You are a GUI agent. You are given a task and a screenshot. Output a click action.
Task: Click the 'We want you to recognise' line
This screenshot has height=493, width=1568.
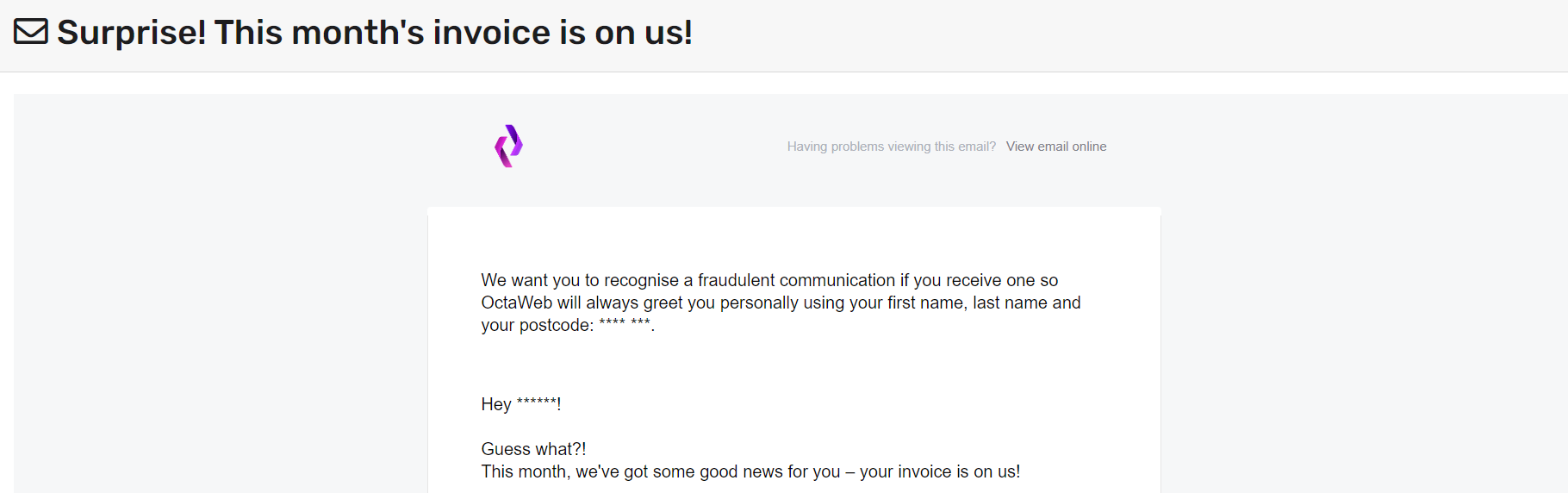pos(579,280)
